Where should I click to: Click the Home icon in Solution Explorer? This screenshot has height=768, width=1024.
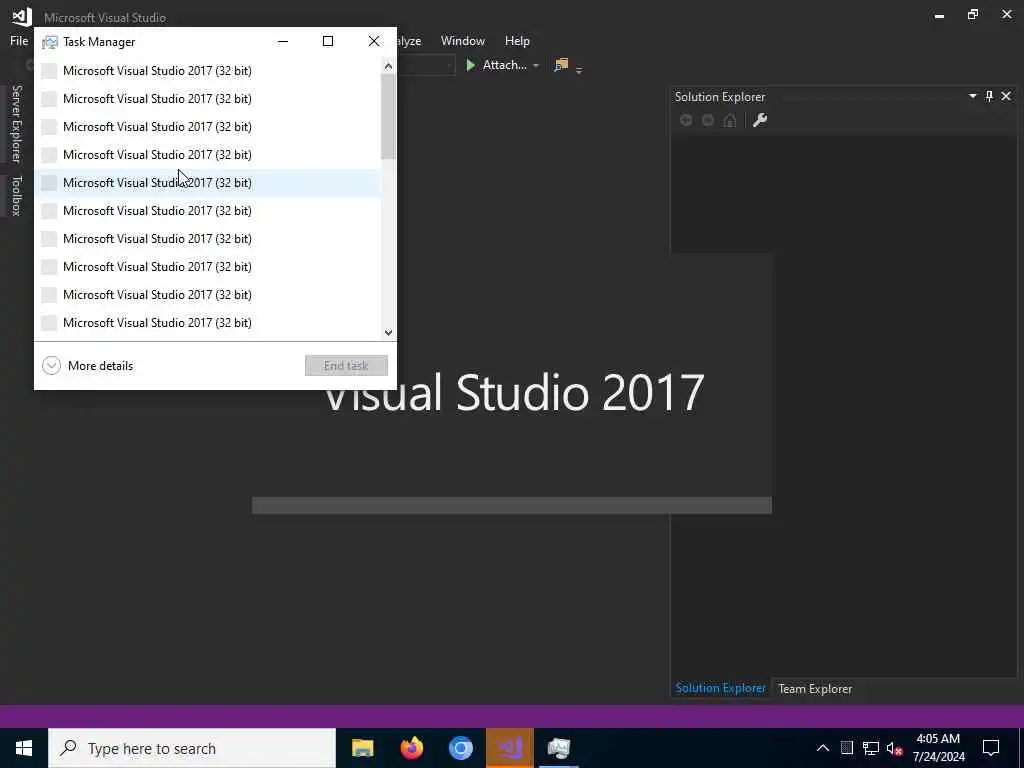[729, 120]
